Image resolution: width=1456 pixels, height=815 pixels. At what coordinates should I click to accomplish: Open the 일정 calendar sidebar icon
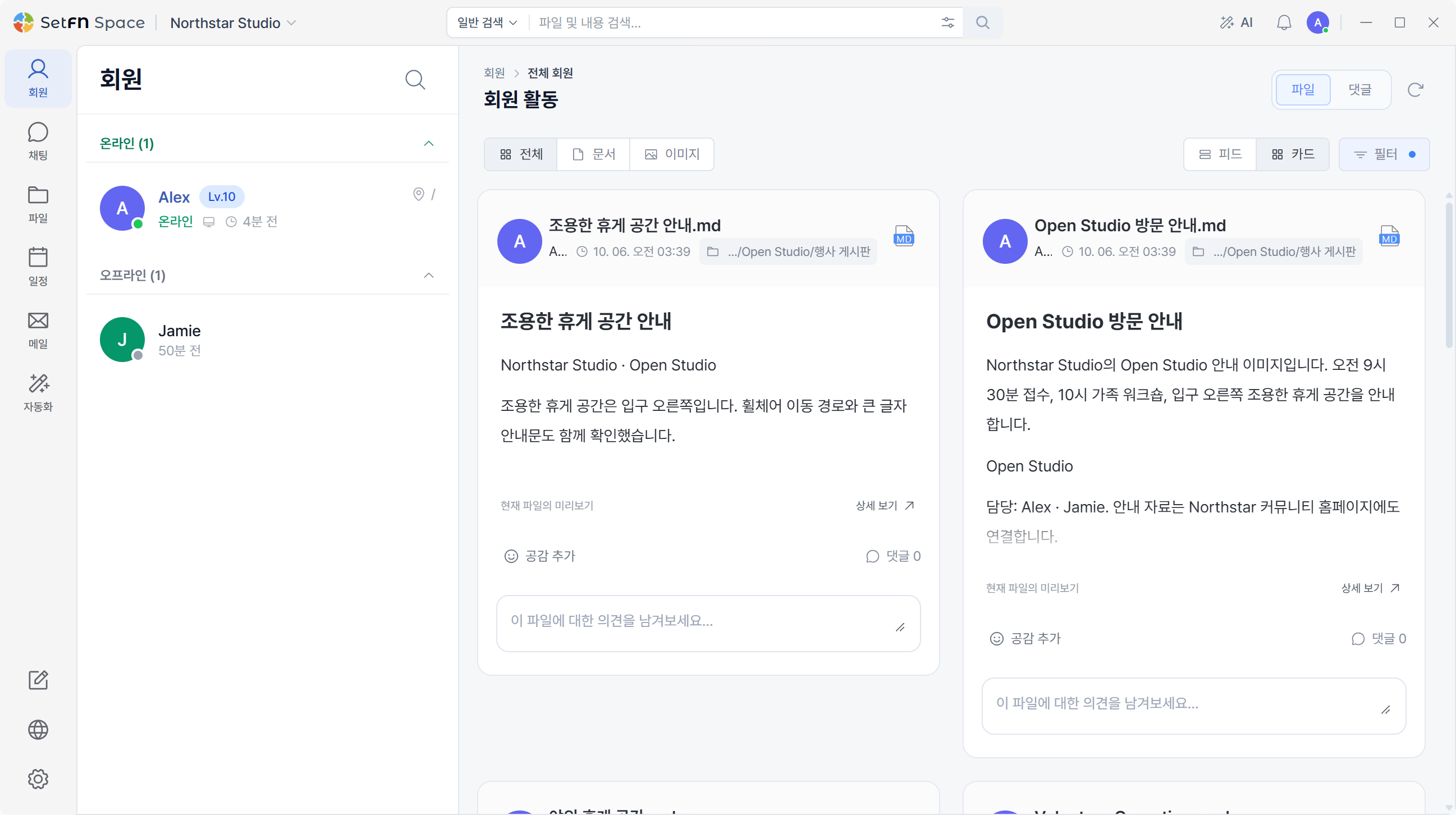38,267
